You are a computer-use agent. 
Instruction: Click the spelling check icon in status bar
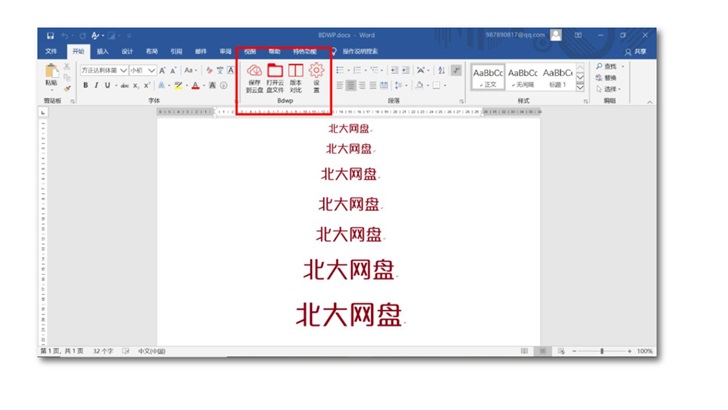pyautogui.click(x=126, y=351)
